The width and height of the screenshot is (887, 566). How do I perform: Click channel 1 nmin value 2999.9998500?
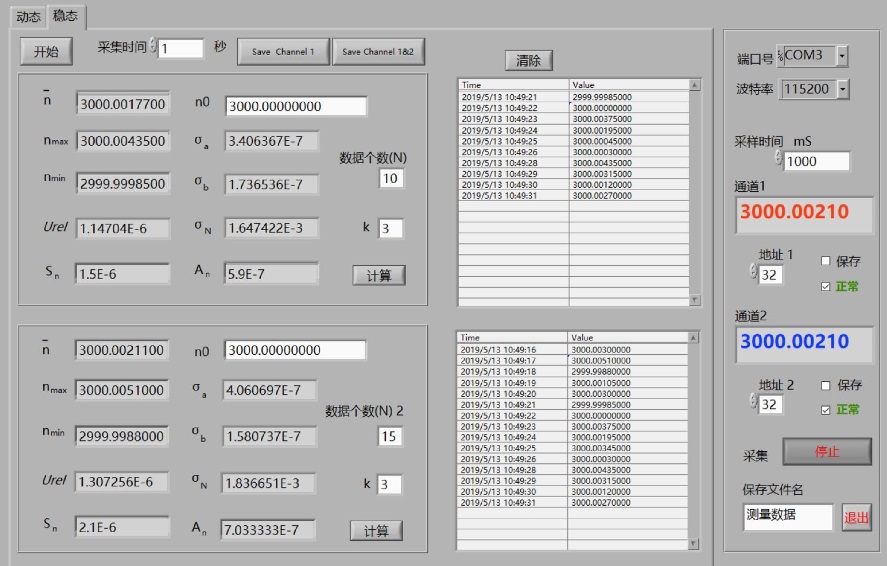point(123,184)
